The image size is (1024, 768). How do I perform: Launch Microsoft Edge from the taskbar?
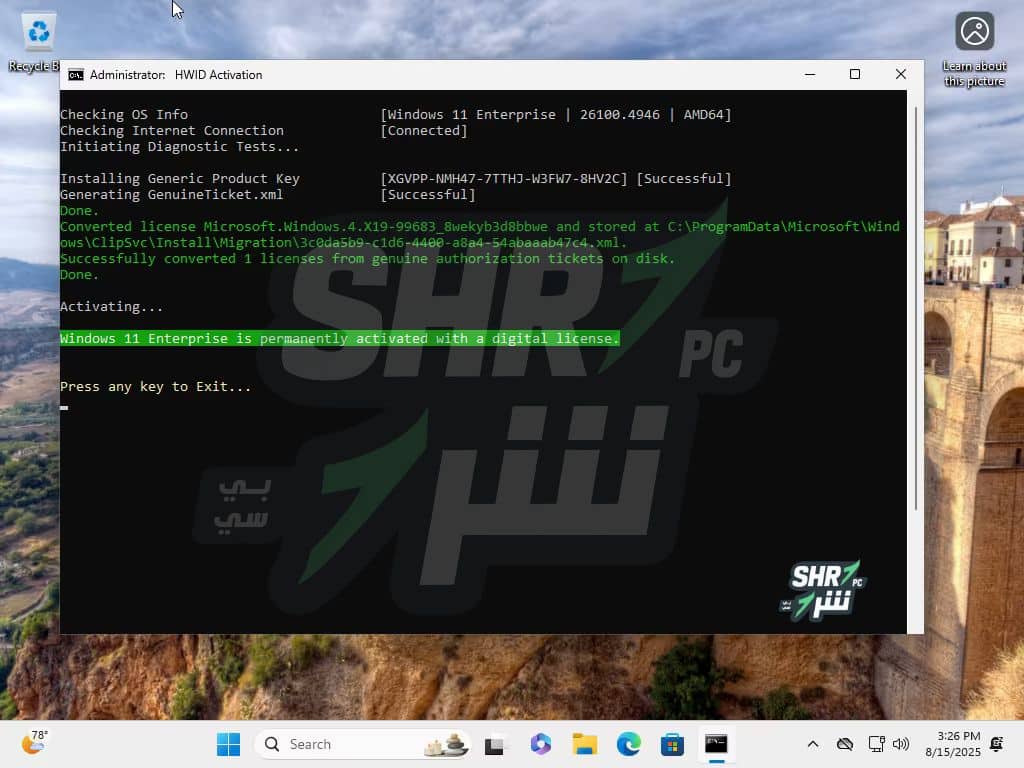pos(628,744)
